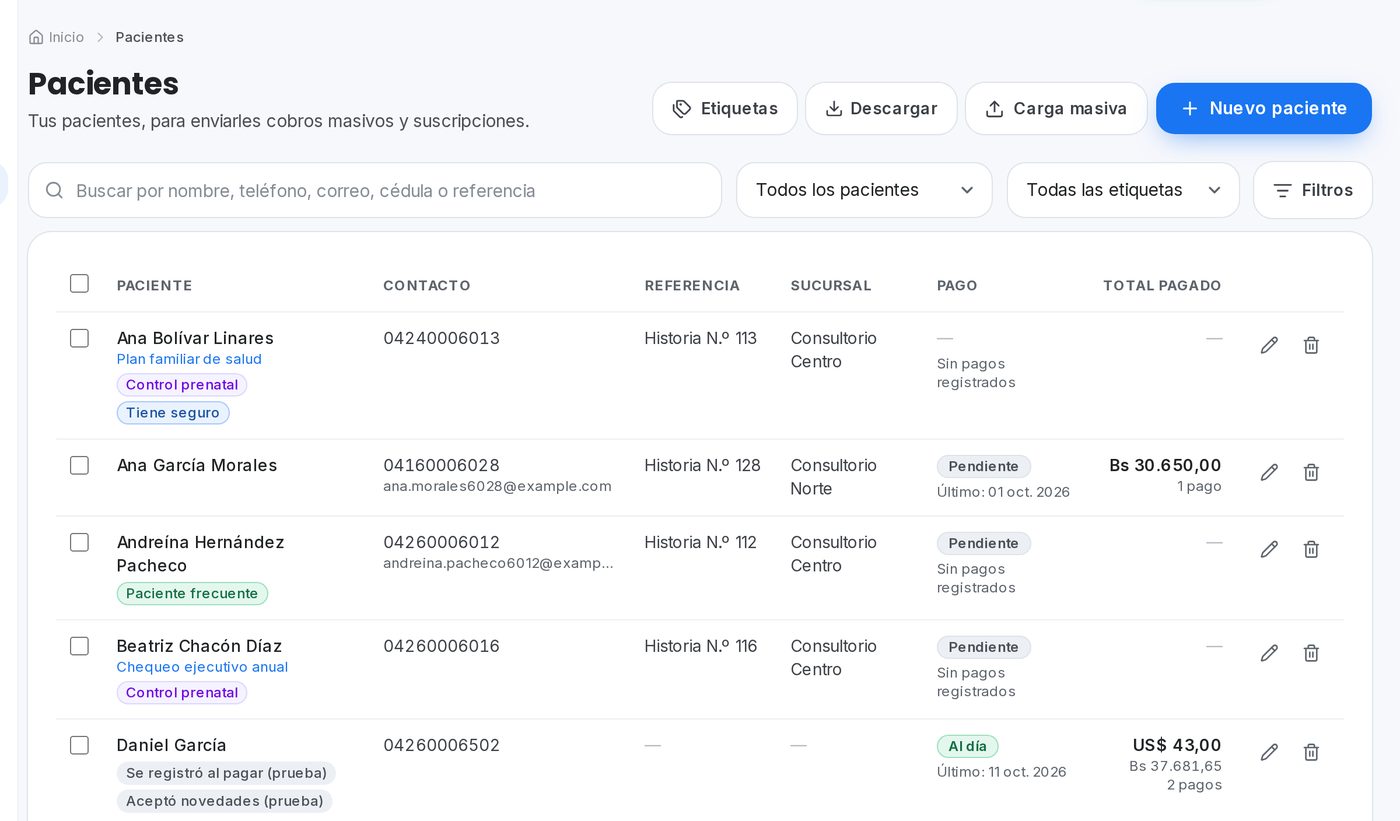Click the search magnifier icon
The image size is (1400, 821).
(55, 190)
